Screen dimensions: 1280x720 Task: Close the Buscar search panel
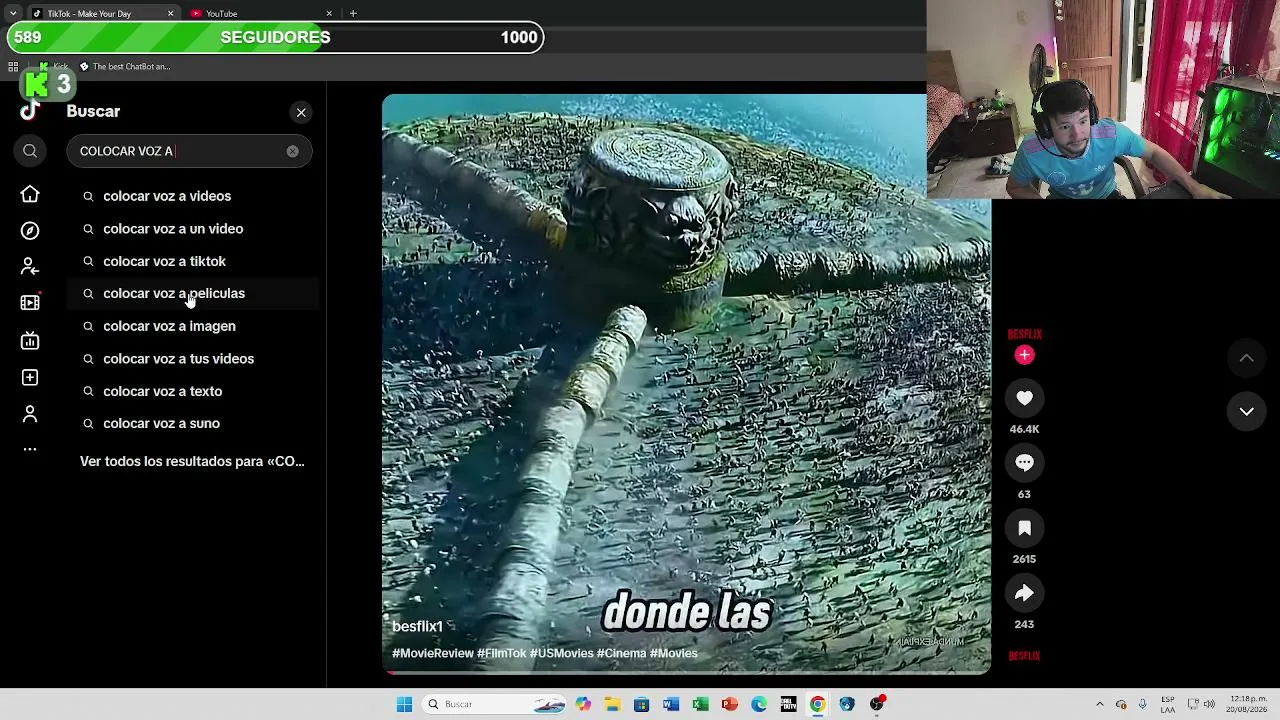point(301,112)
